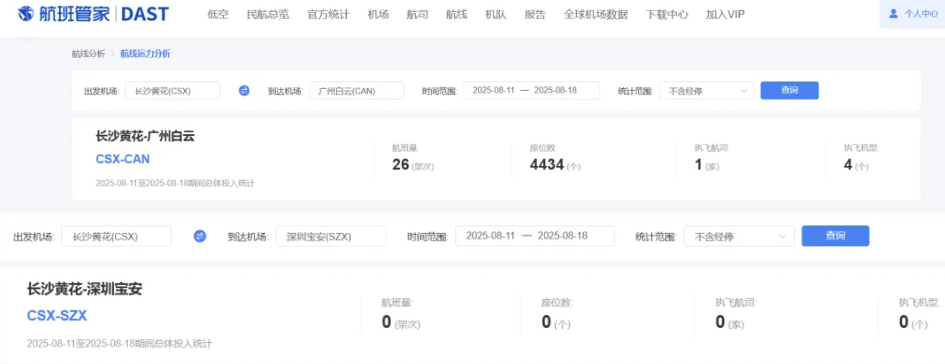Click 执飞机型 value 4
This screenshot has width=945, height=364.
pyautogui.click(x=848, y=165)
